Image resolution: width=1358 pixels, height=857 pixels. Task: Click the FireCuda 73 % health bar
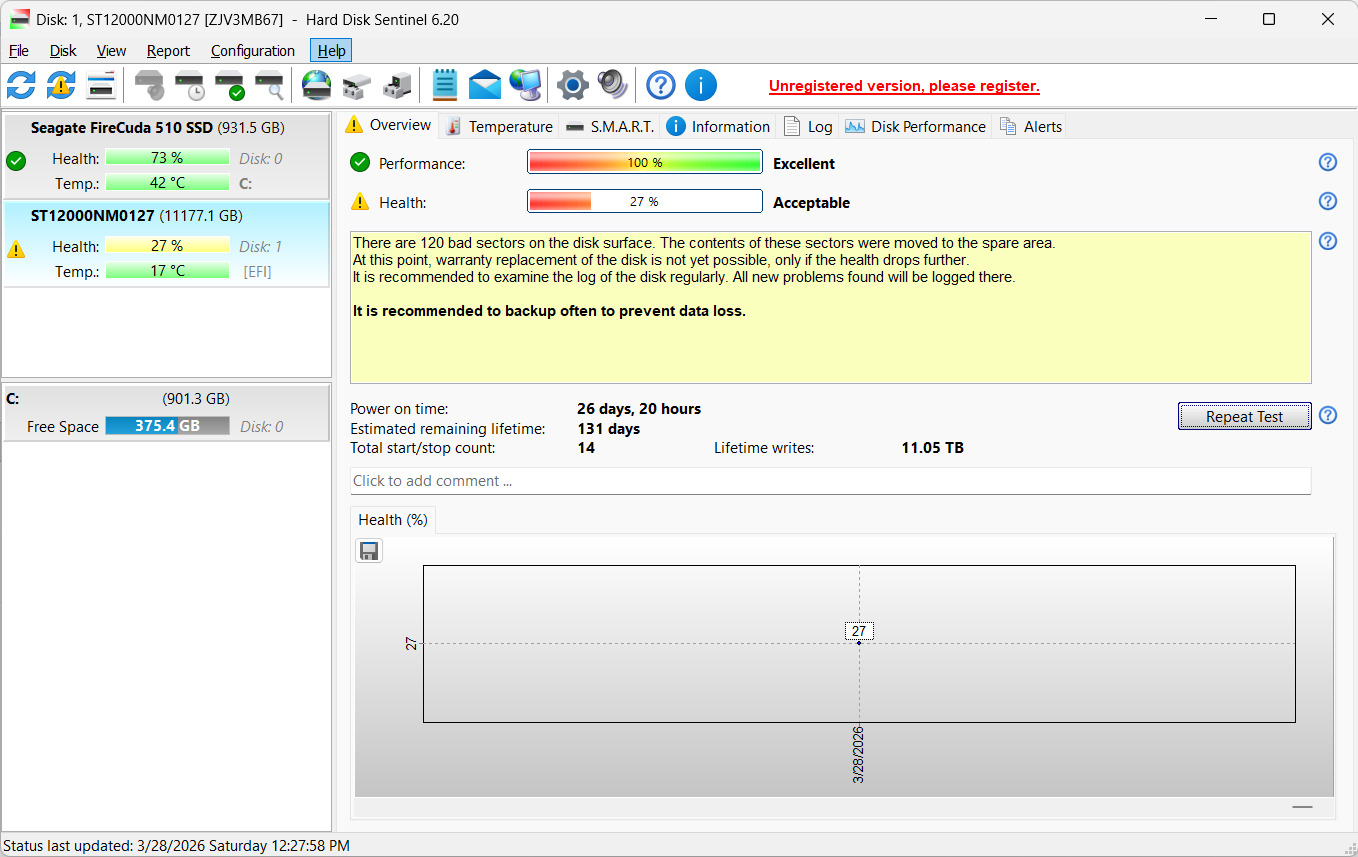(167, 158)
